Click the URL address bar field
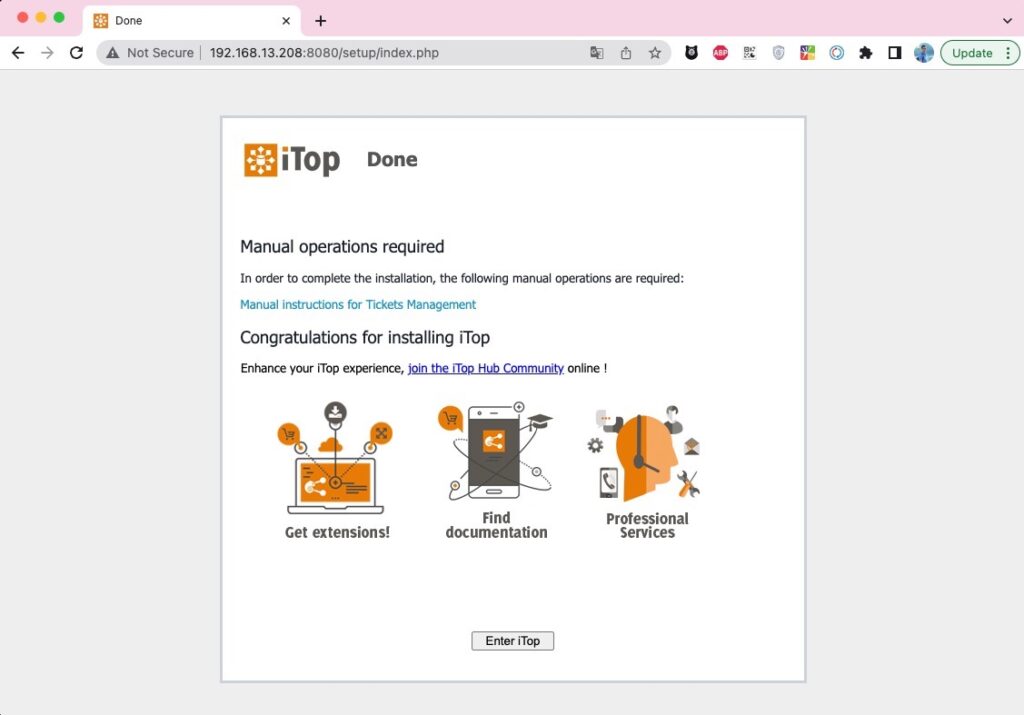 coord(383,53)
